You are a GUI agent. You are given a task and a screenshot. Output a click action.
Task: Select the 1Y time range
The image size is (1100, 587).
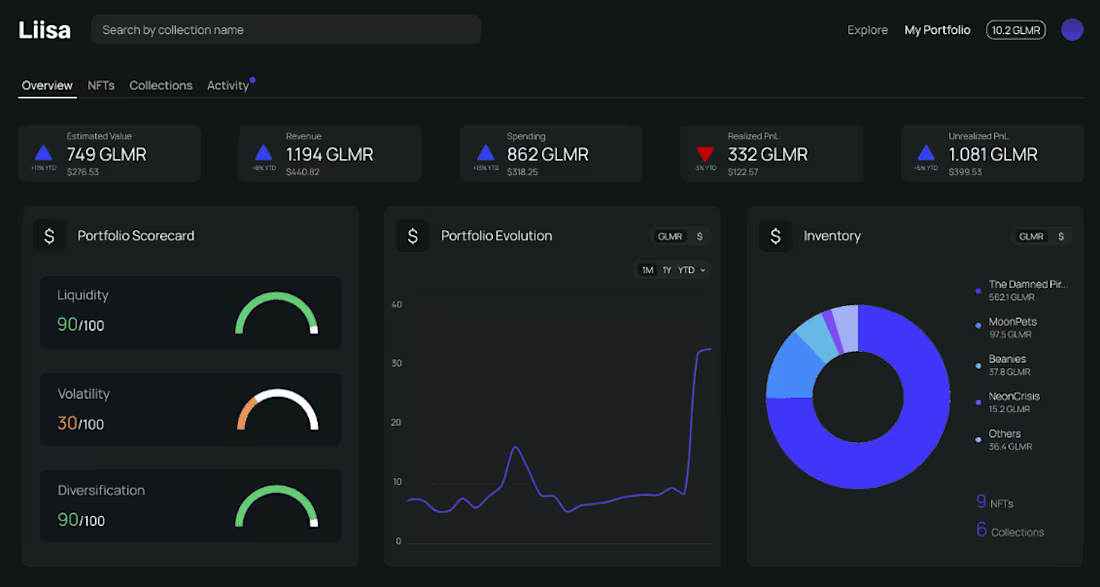[x=666, y=270]
